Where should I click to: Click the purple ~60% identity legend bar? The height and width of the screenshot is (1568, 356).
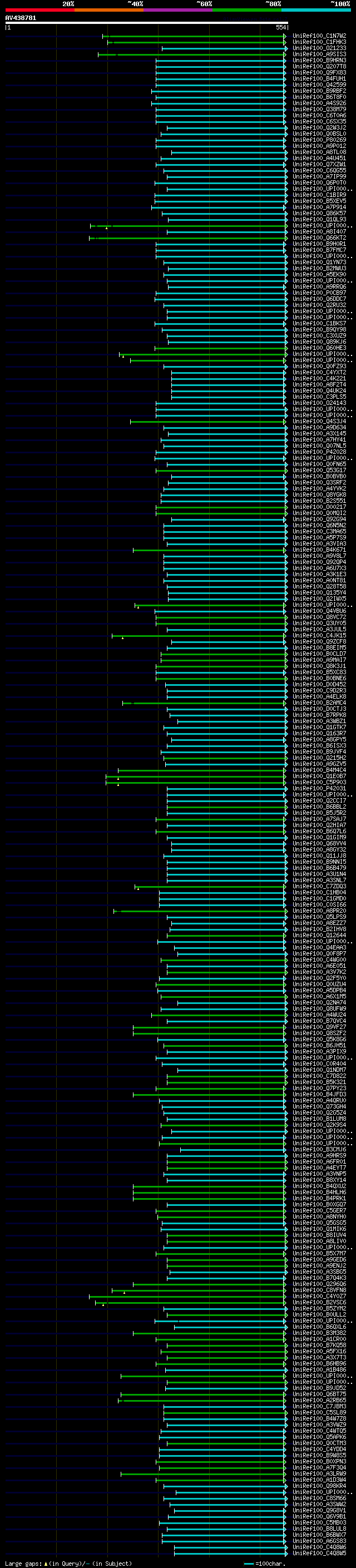click(x=177, y=10)
